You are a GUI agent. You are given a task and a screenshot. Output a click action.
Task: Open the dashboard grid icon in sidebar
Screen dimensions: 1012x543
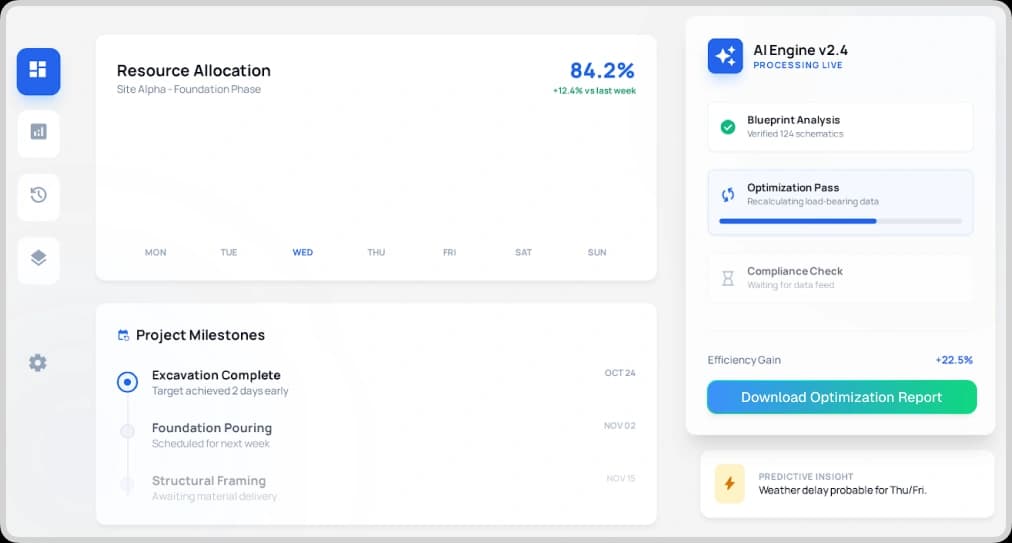point(39,71)
